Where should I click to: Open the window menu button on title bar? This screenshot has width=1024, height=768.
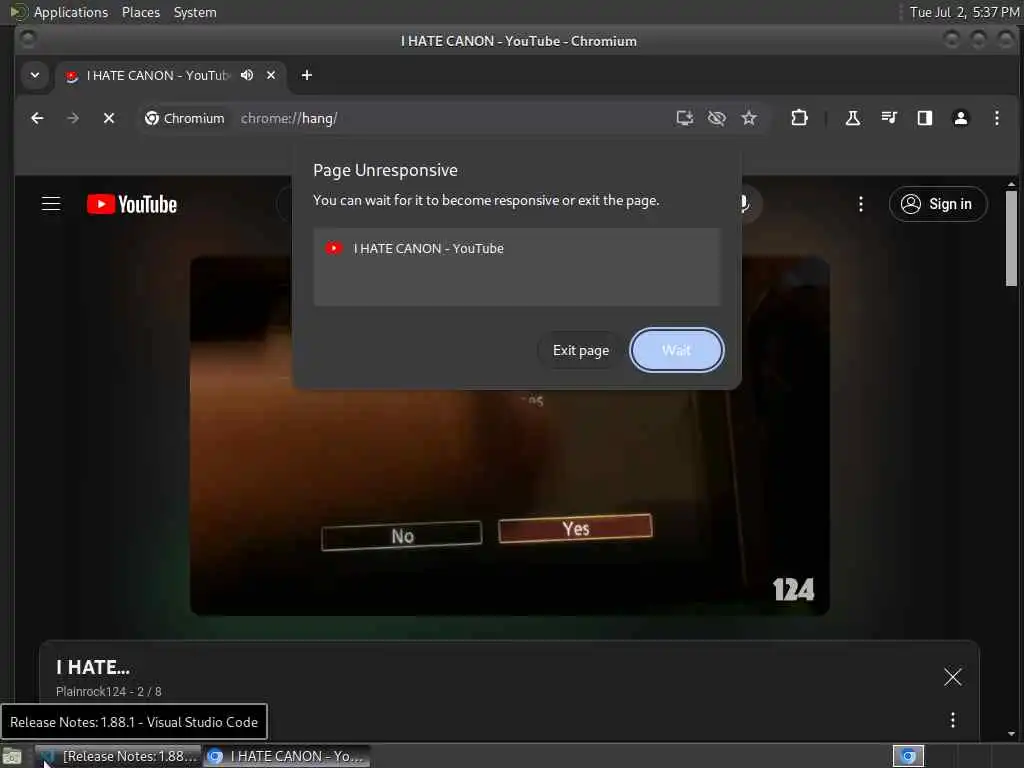[27, 40]
